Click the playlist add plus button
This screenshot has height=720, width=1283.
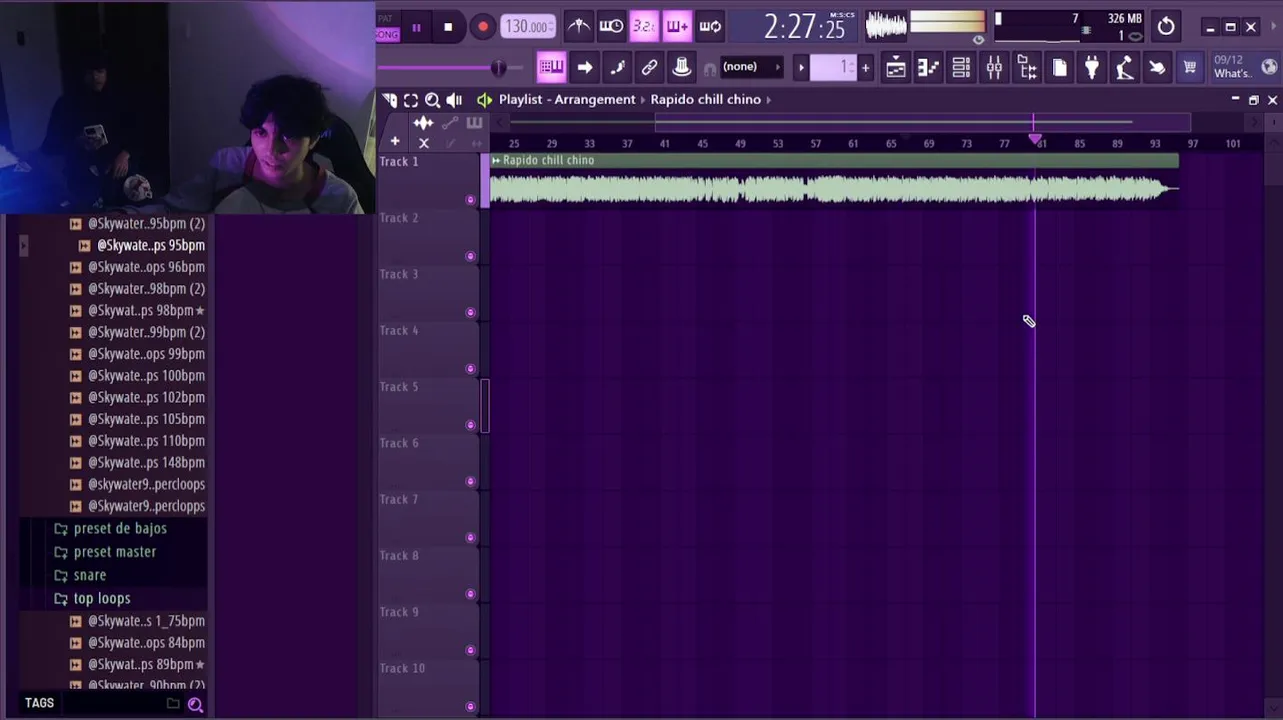[395, 142]
